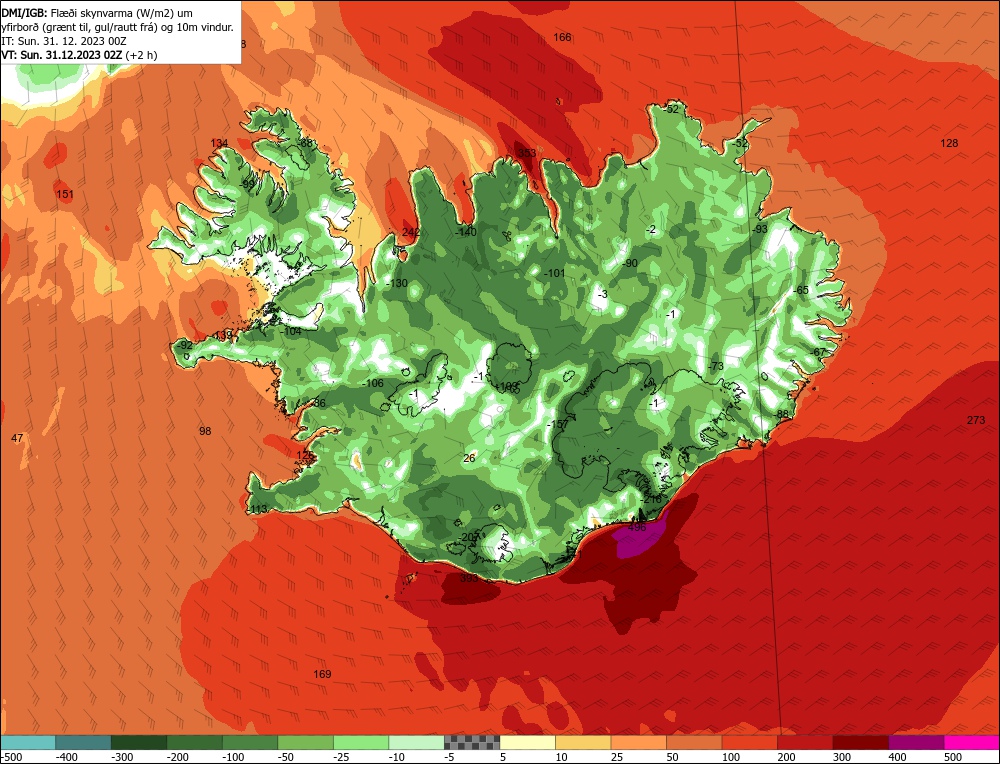
Task: Click the -67 value on the east coast
Action: (x=818, y=352)
